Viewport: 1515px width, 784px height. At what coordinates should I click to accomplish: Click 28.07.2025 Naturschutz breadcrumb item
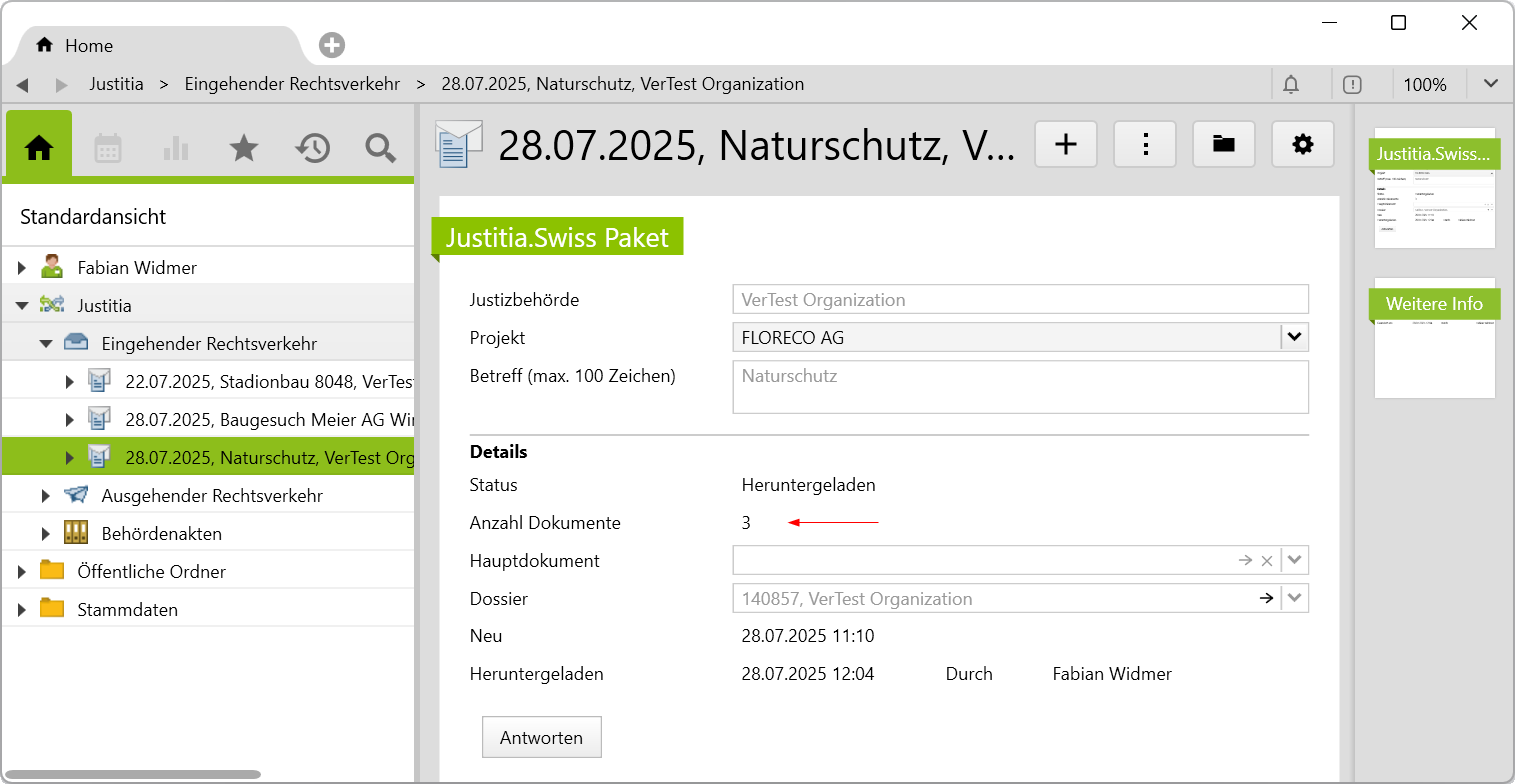point(622,85)
